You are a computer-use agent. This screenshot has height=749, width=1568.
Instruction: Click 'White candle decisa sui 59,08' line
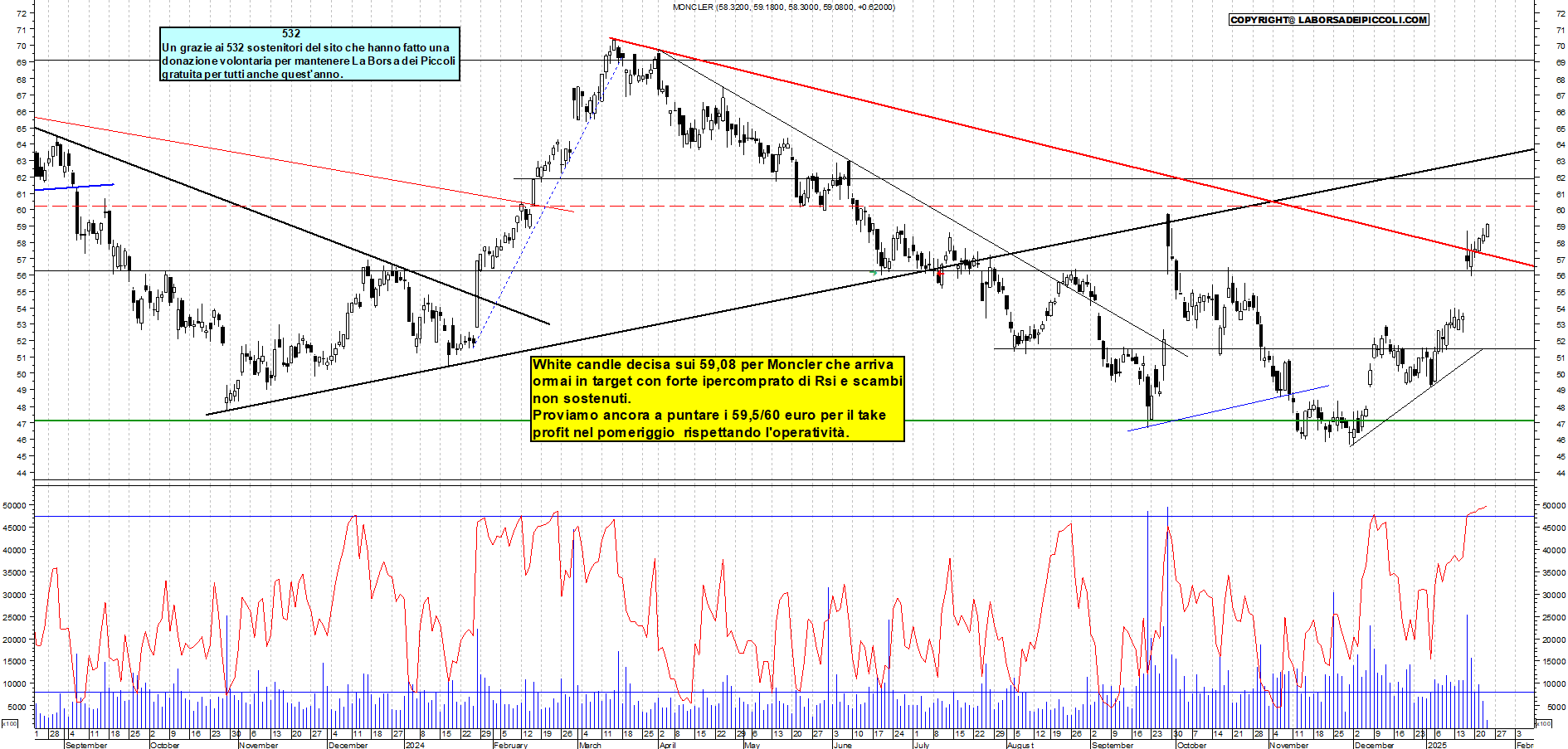[713, 364]
